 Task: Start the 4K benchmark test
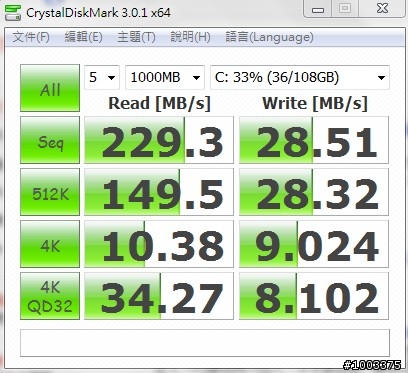click(x=50, y=244)
